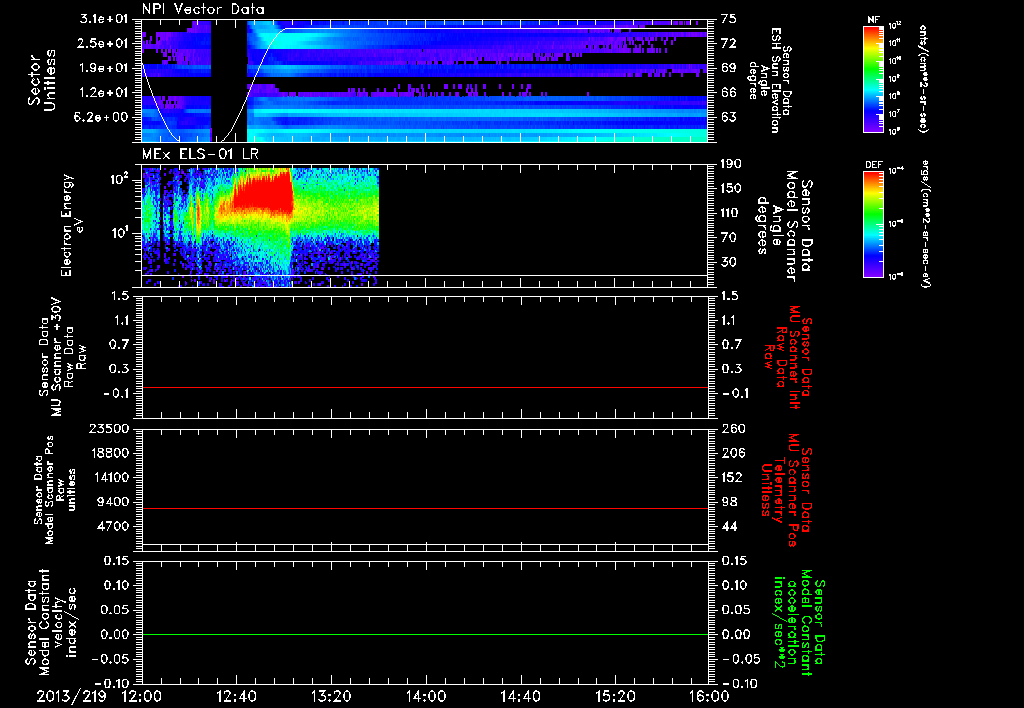
Task: Click the "cnts/(cm**2-sr-sec)" color bar units
Action: click(x=923, y=79)
